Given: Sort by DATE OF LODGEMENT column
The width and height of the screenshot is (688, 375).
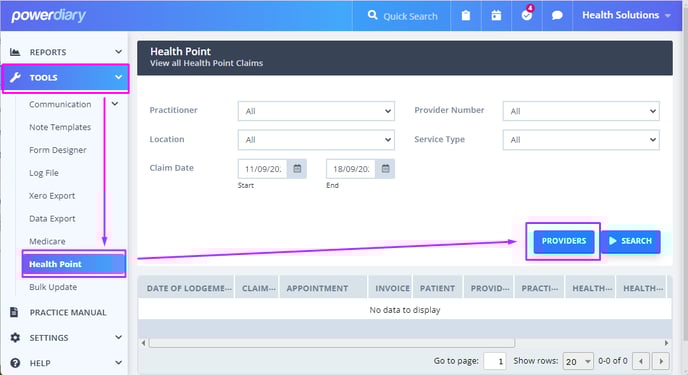Looking at the screenshot, I should 187,288.
